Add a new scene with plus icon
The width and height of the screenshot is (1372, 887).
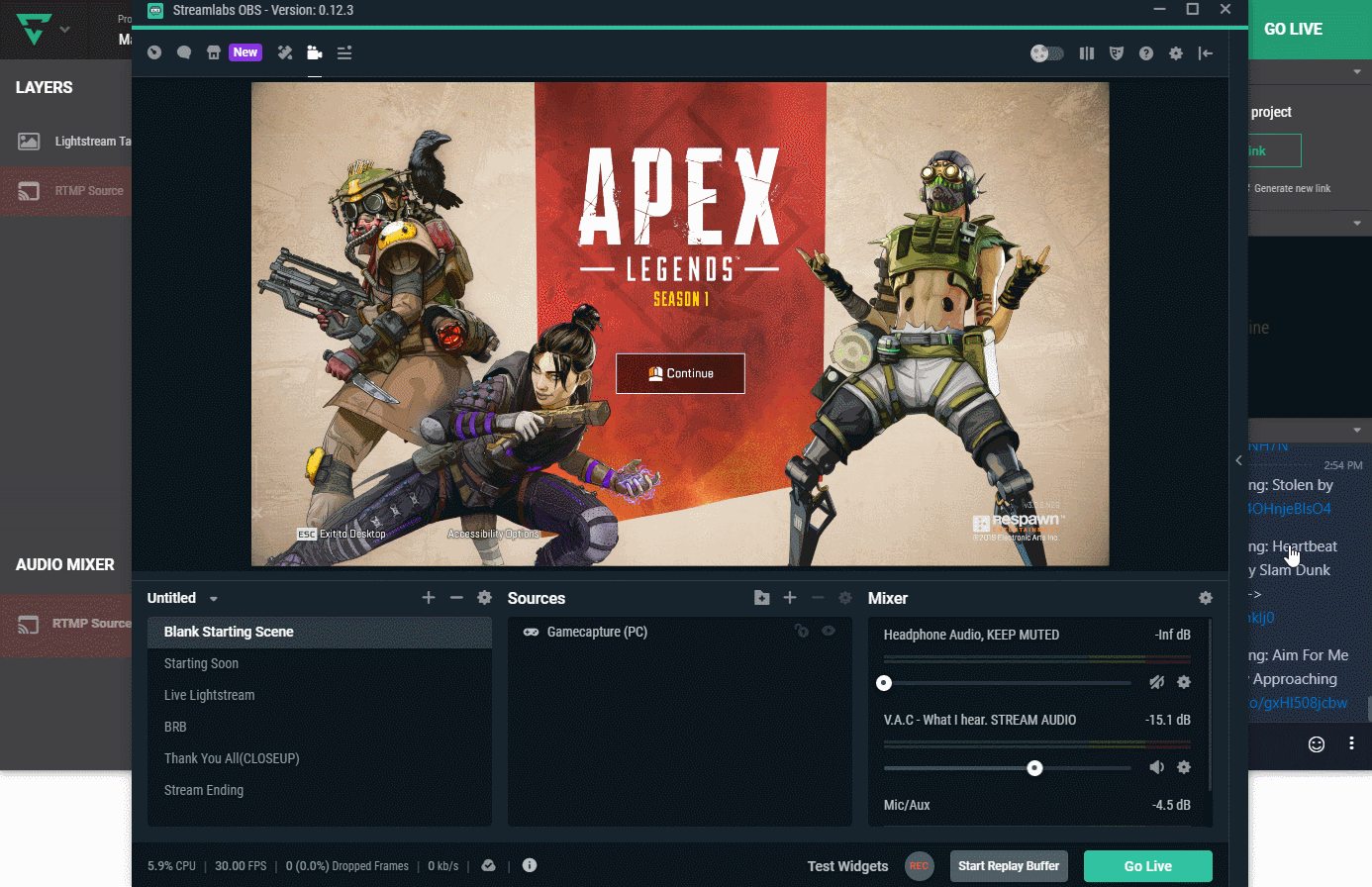(429, 597)
